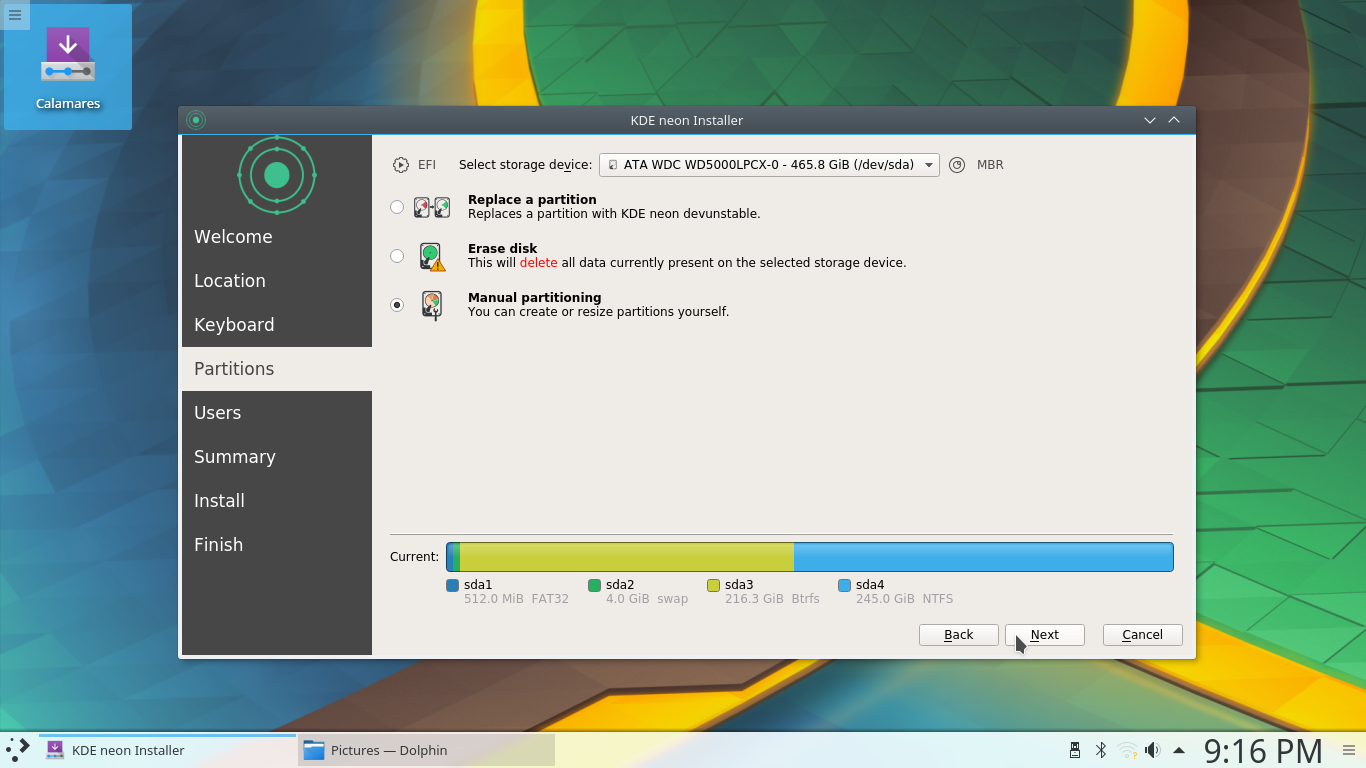Open the wireless network tray icon
The height and width of the screenshot is (768, 1366).
pyautogui.click(x=1127, y=750)
